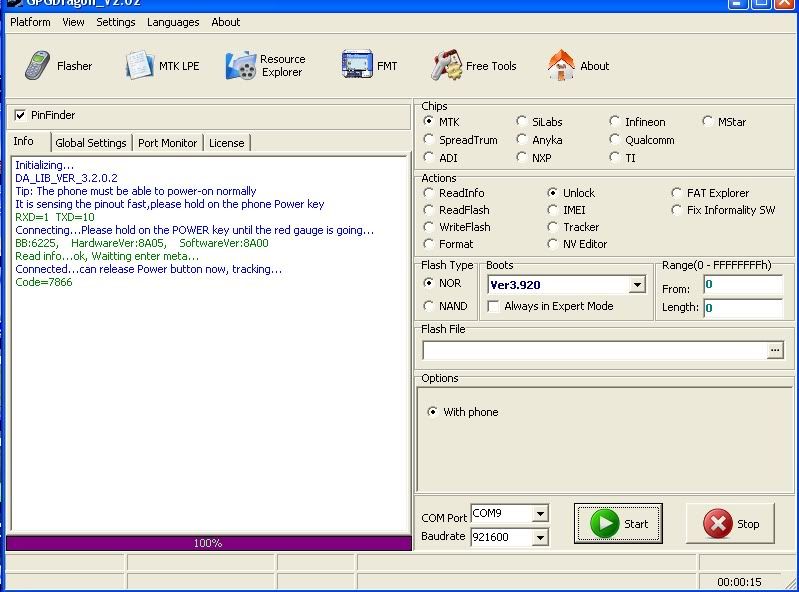
Task: Open the FMT tool icon
Action: coord(357,64)
